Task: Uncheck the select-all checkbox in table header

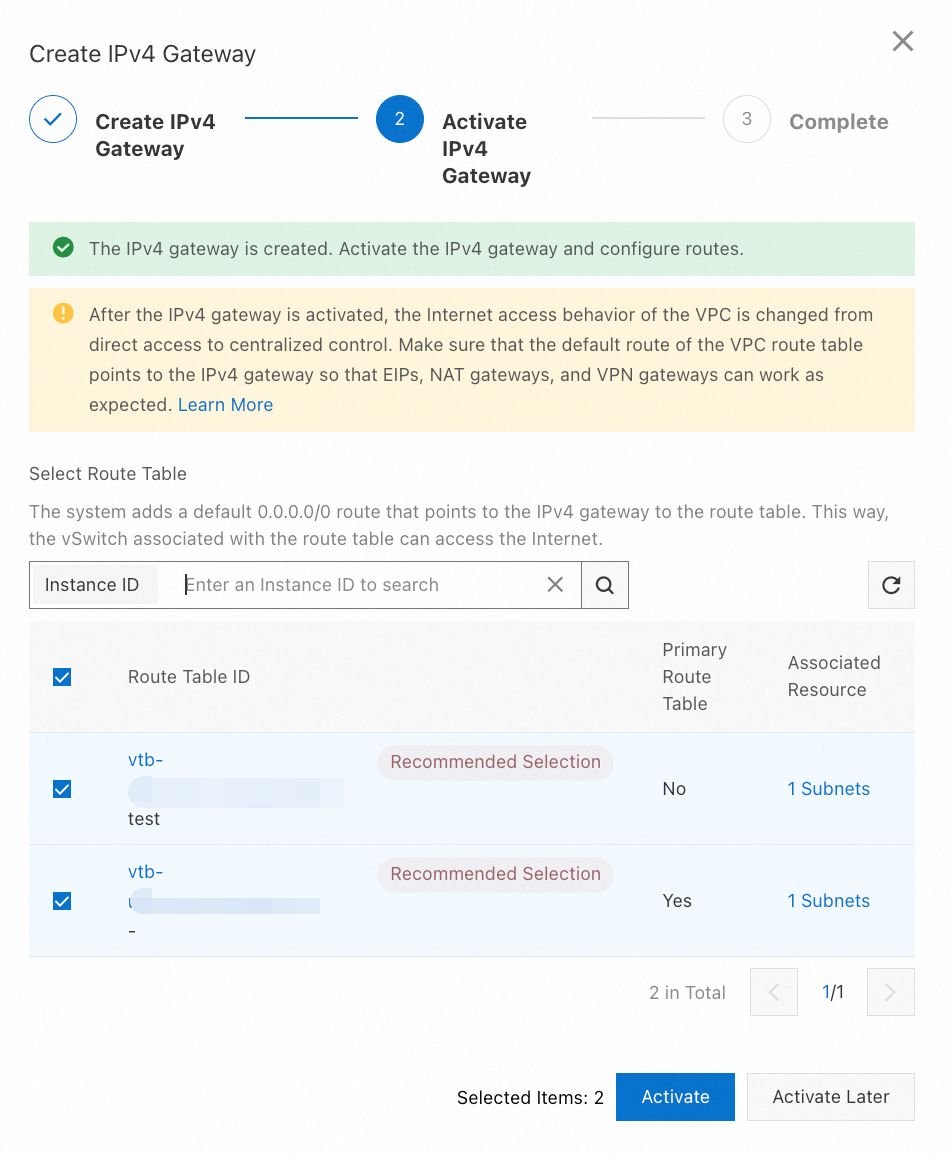Action: click(61, 676)
